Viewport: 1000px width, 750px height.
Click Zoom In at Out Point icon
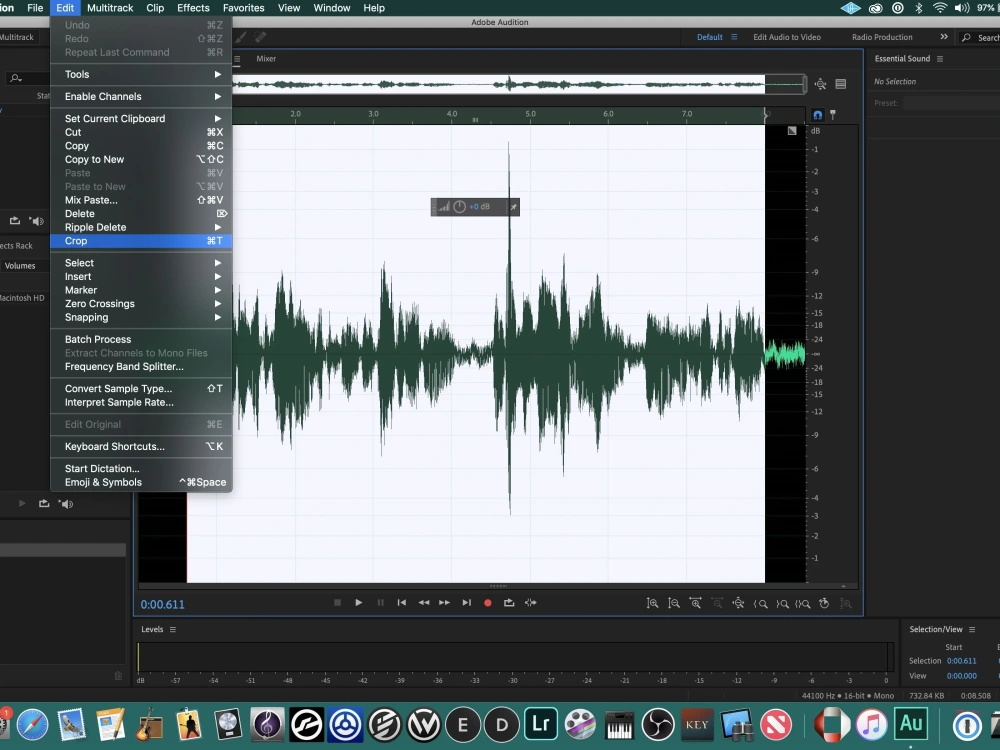point(782,603)
